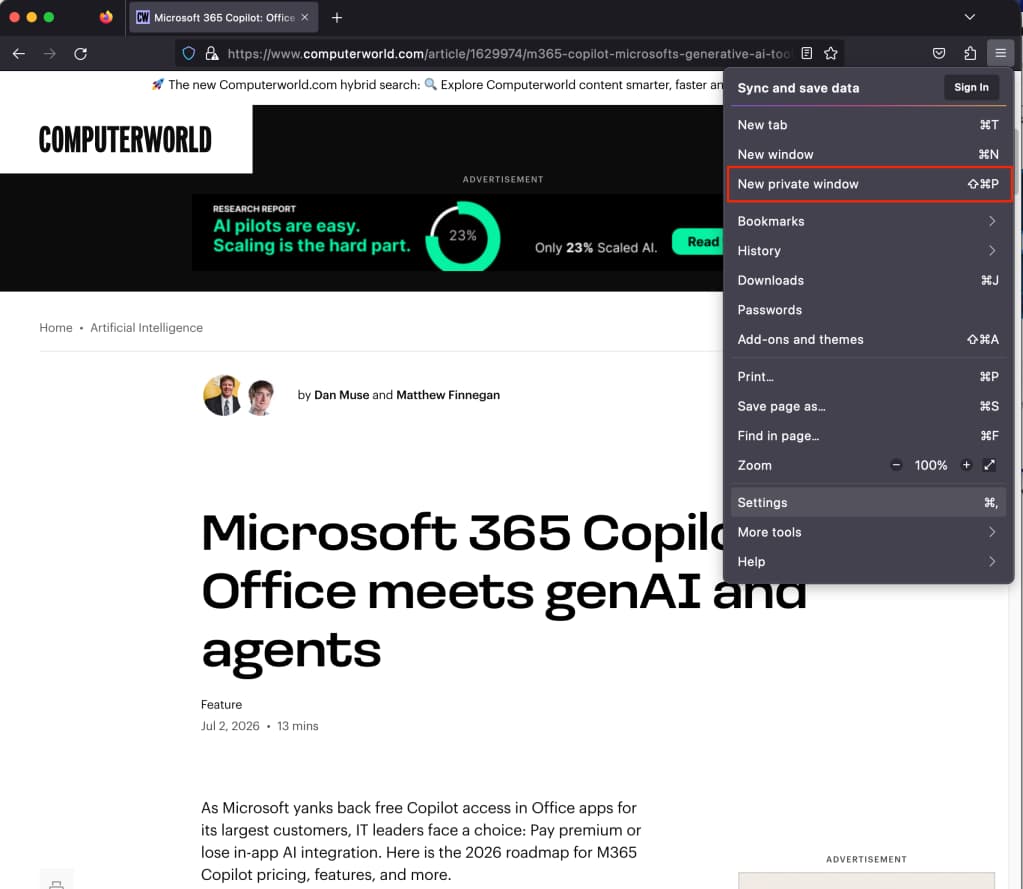Show site security padlock info

coord(211,53)
